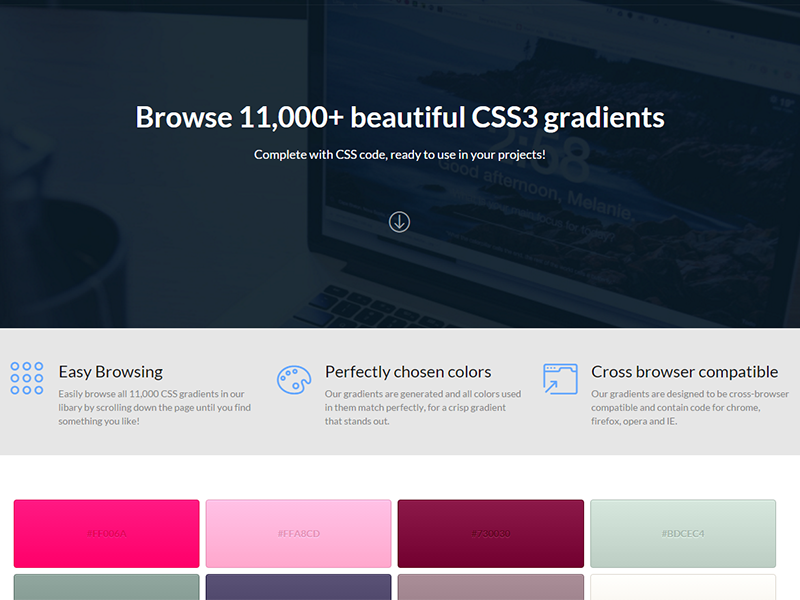The width and height of the screenshot is (800, 600).
Task: Pick the unlabeled dark purple gradient card
Action: (x=298, y=587)
